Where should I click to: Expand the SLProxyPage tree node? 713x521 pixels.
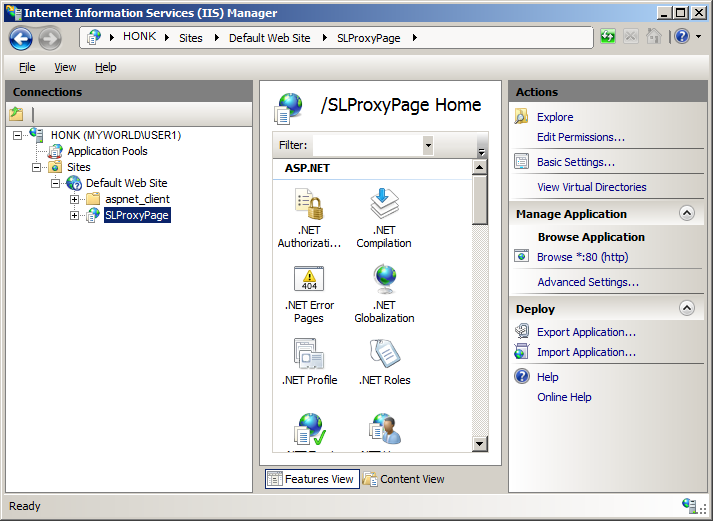75,215
